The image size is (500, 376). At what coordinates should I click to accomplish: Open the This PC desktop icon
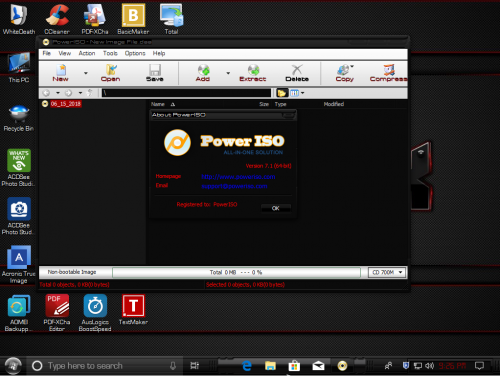(19, 68)
